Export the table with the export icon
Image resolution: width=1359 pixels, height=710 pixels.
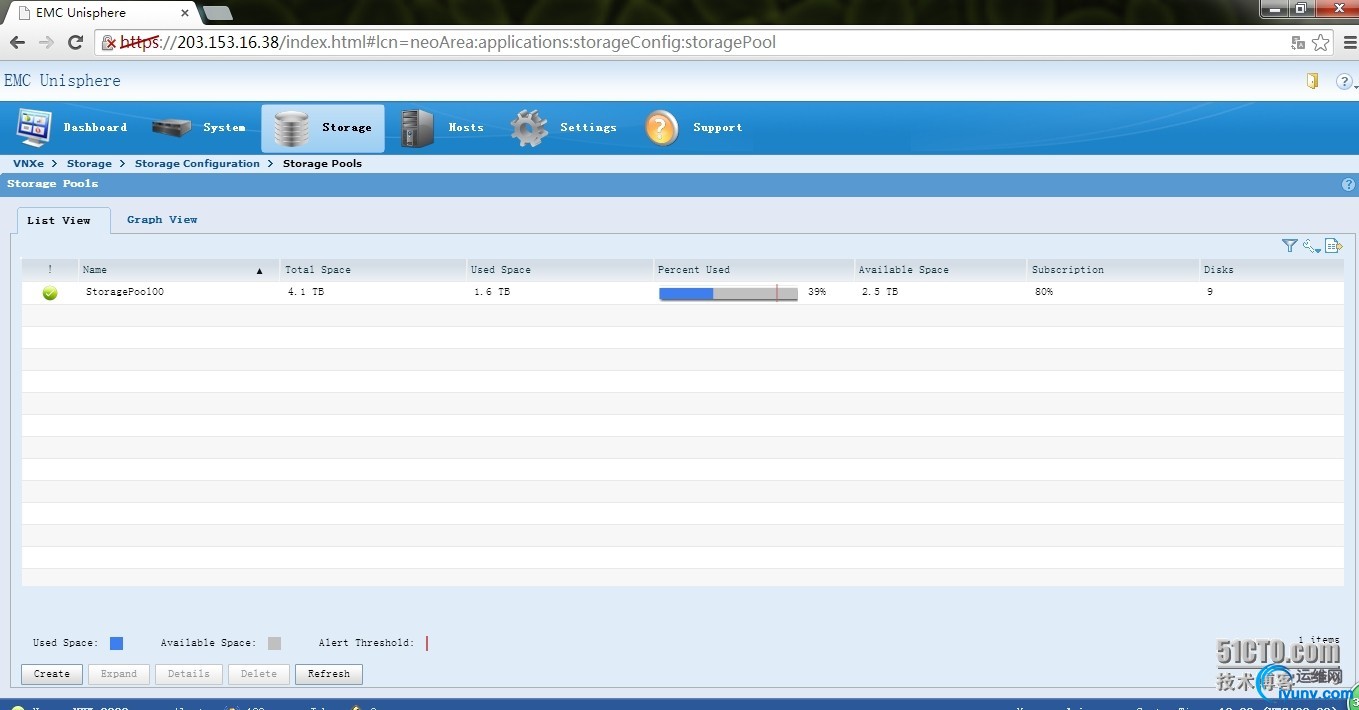click(x=1333, y=245)
